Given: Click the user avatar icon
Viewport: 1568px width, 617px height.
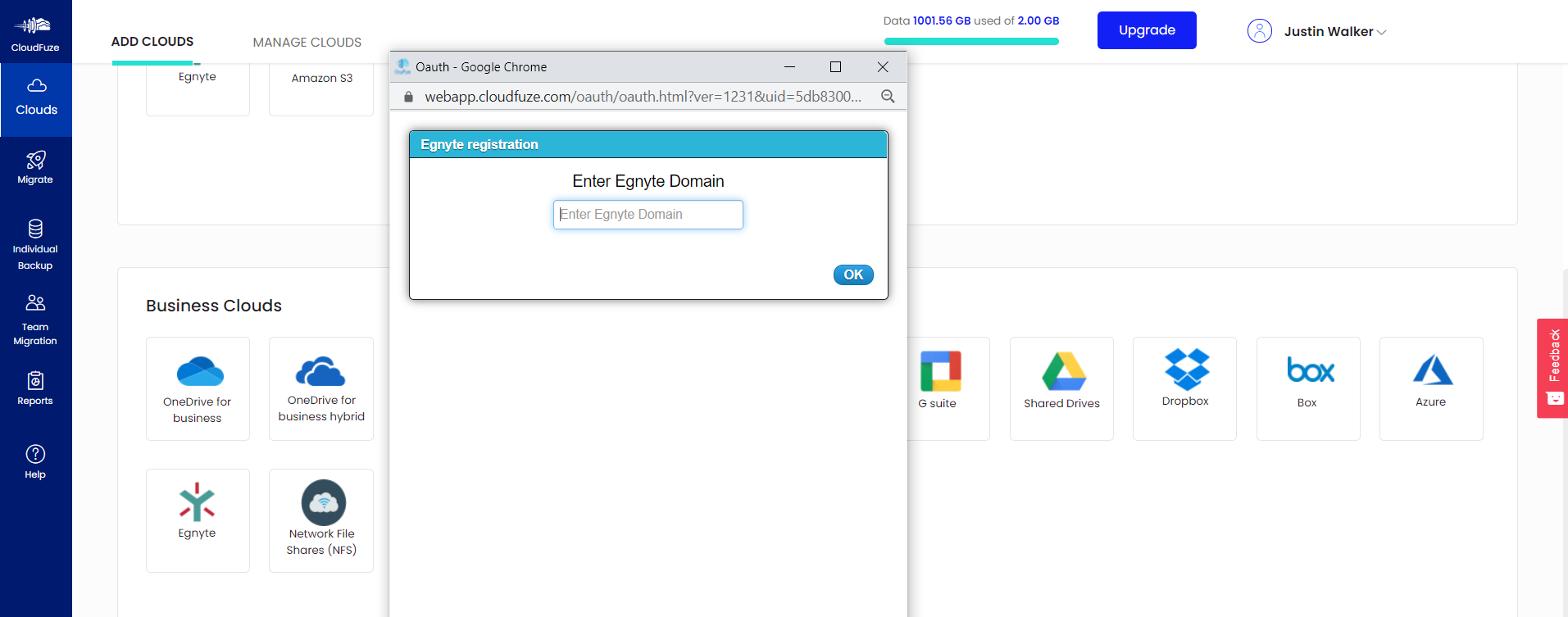Looking at the screenshot, I should 1259,31.
